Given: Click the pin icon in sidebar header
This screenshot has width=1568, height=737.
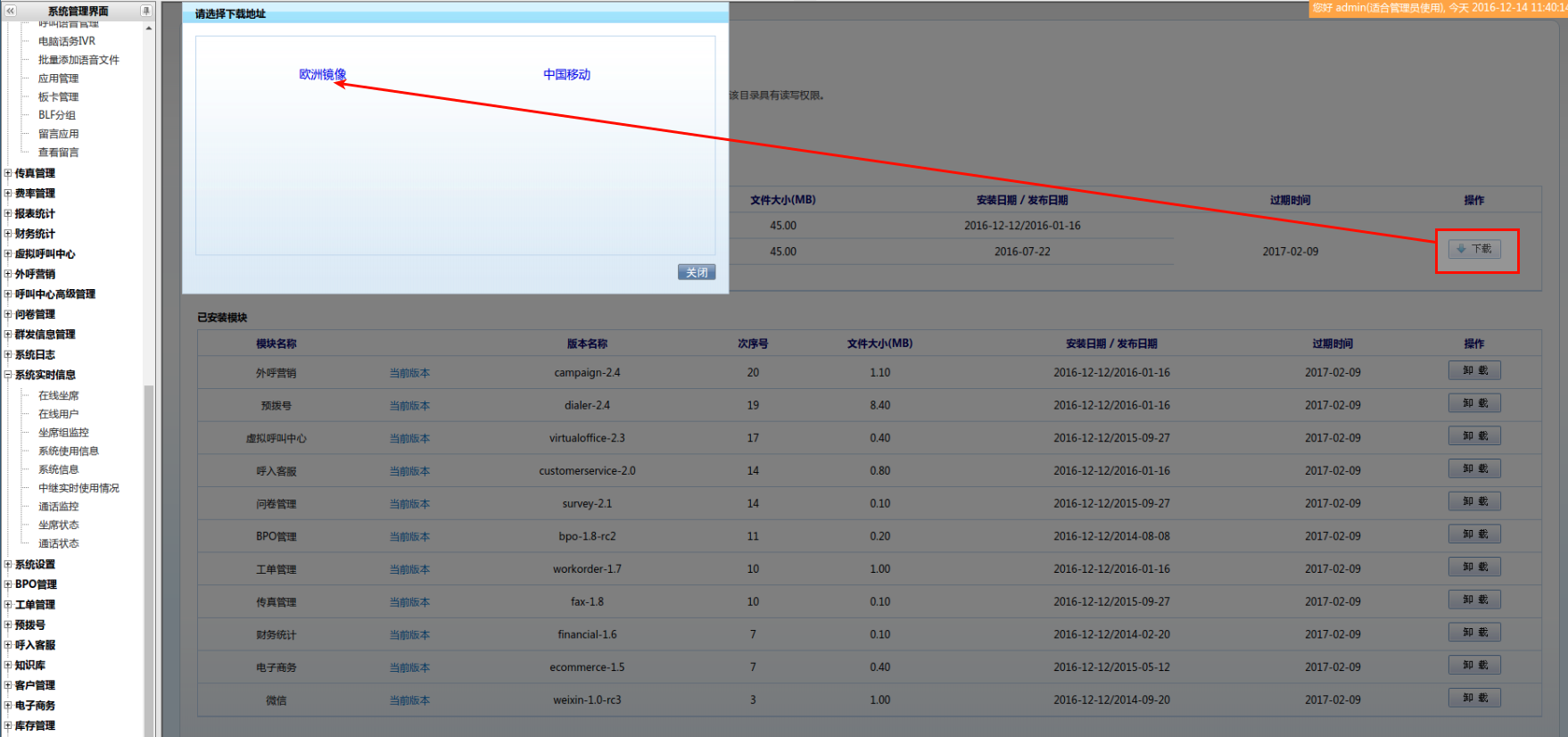Looking at the screenshot, I should [x=146, y=11].
